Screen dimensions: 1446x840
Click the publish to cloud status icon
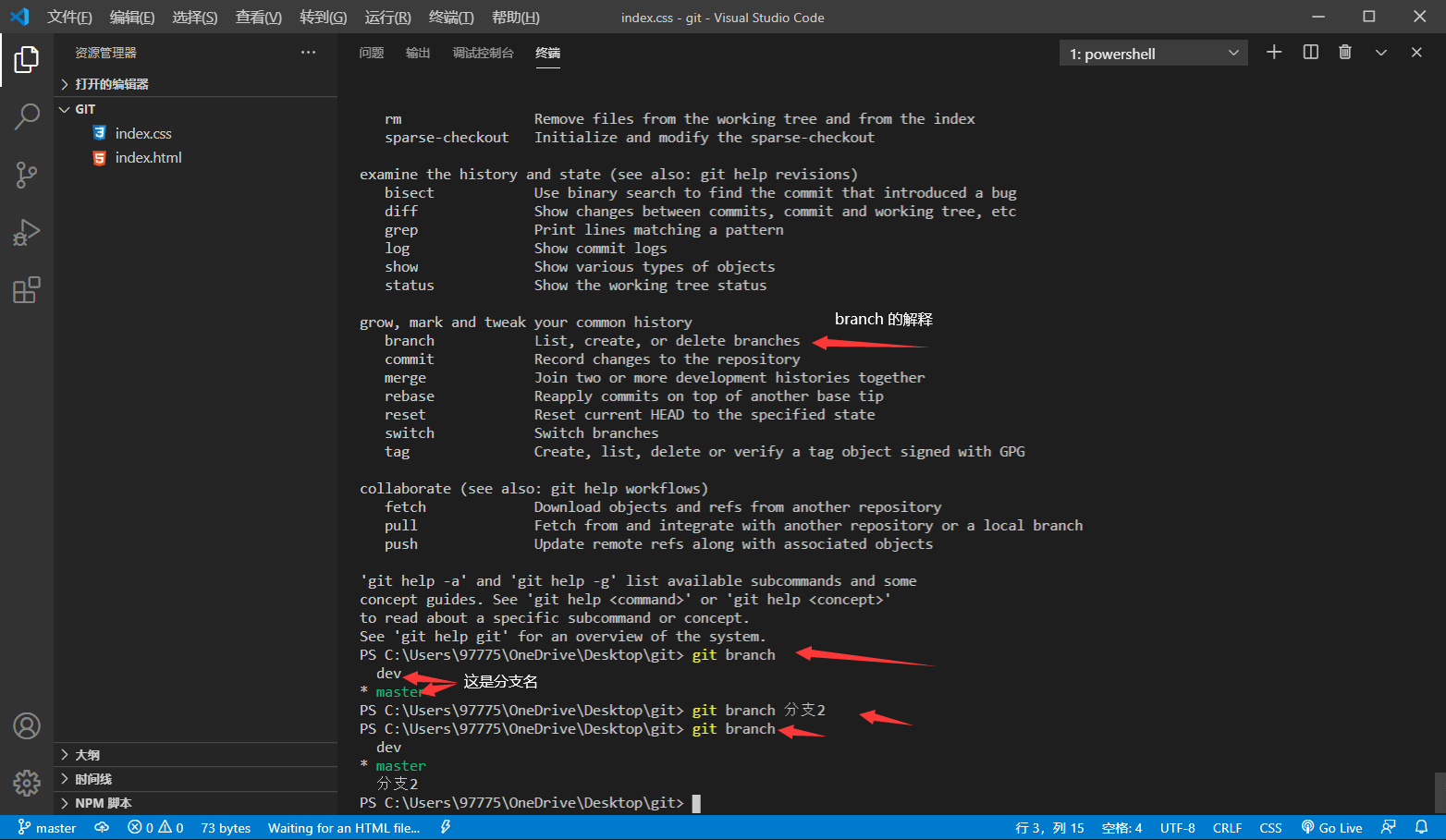pyautogui.click(x=102, y=828)
